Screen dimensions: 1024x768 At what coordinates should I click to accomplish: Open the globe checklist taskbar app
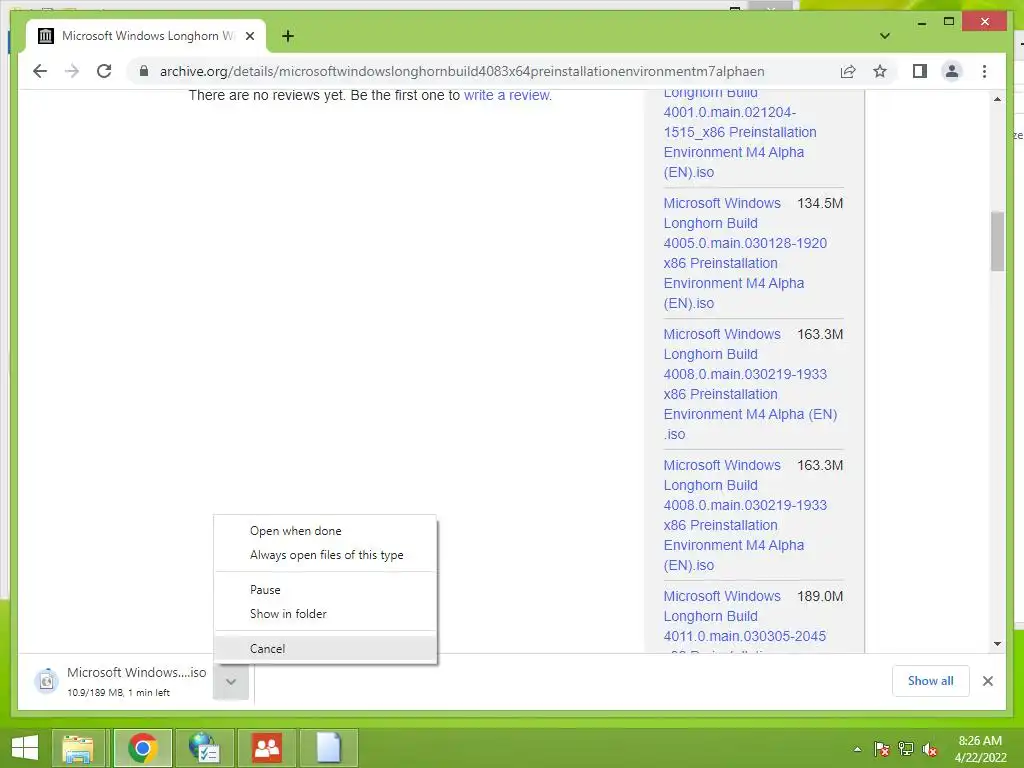[x=204, y=748]
